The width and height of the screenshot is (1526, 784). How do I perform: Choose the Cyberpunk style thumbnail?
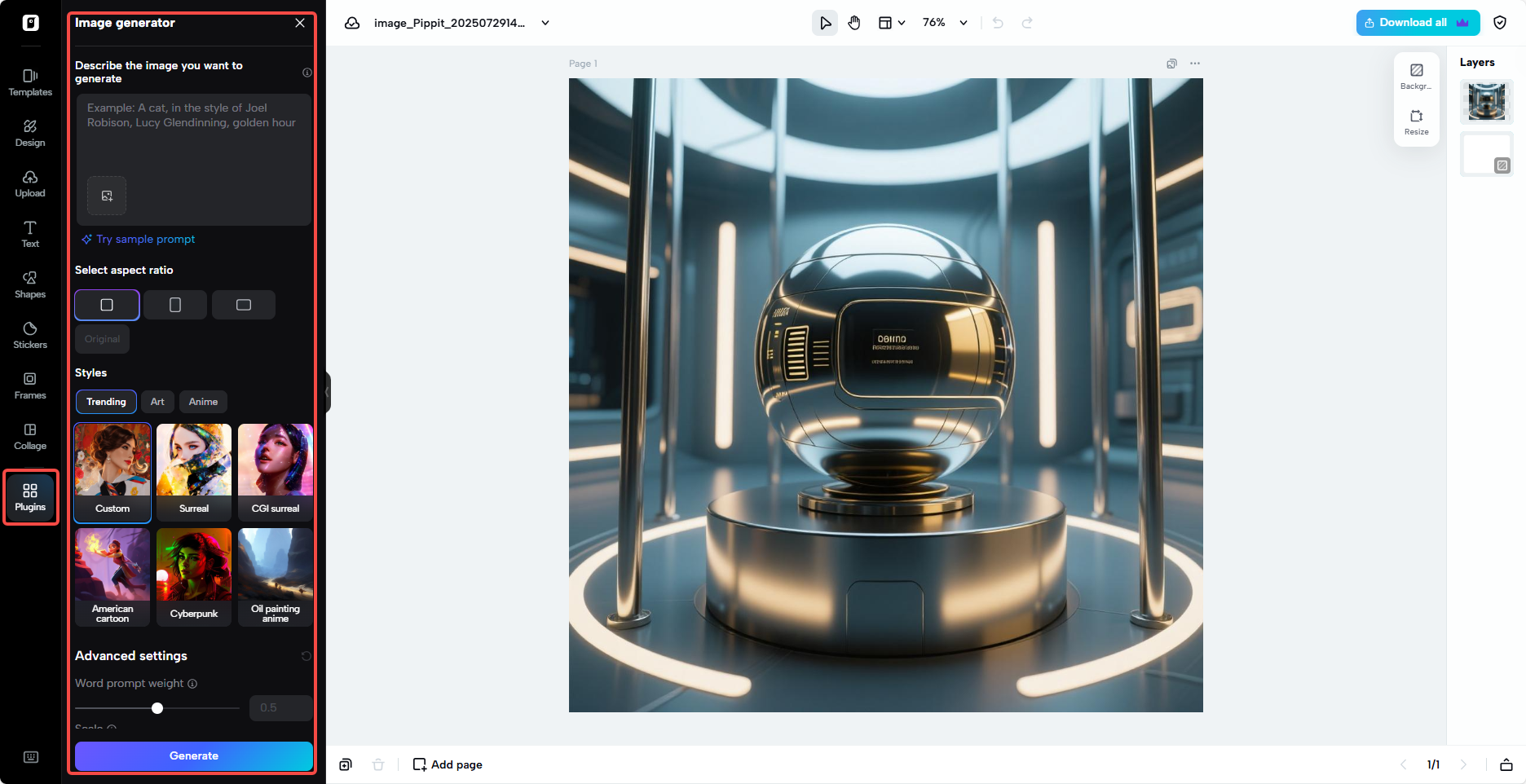click(194, 577)
